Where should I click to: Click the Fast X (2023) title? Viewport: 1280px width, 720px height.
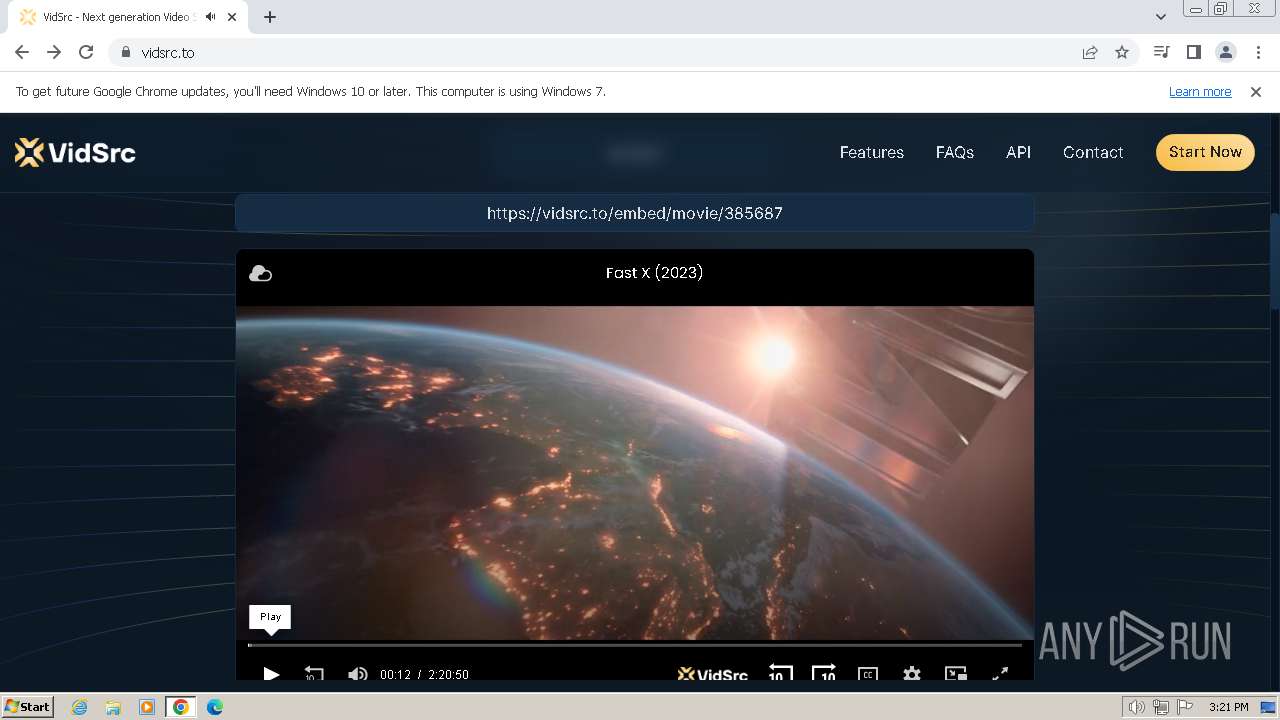(x=654, y=272)
